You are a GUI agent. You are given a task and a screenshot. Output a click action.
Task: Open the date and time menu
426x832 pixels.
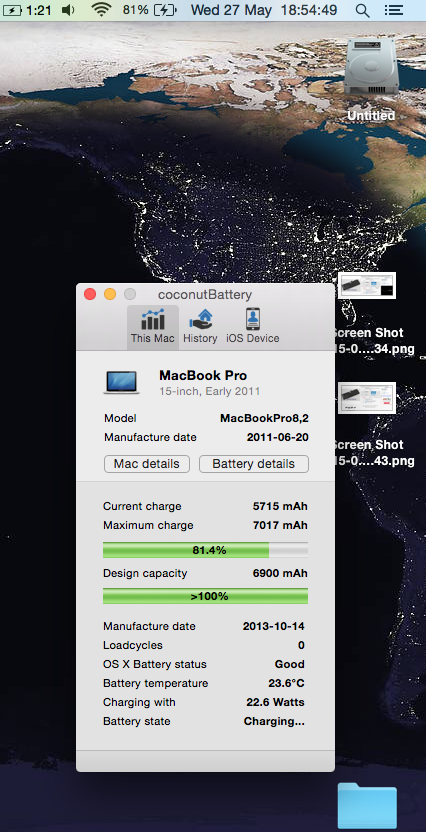click(264, 10)
